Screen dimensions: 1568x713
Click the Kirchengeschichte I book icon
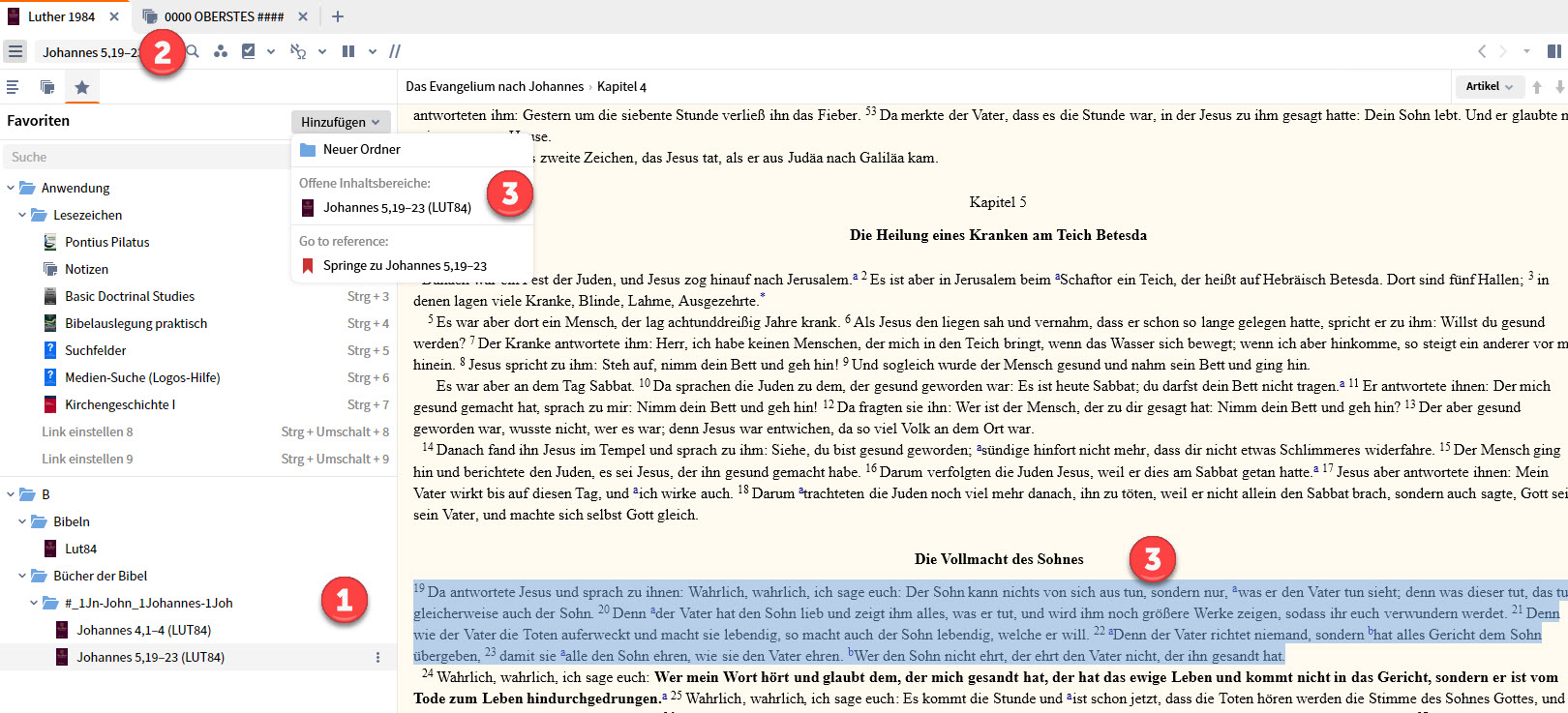click(50, 404)
